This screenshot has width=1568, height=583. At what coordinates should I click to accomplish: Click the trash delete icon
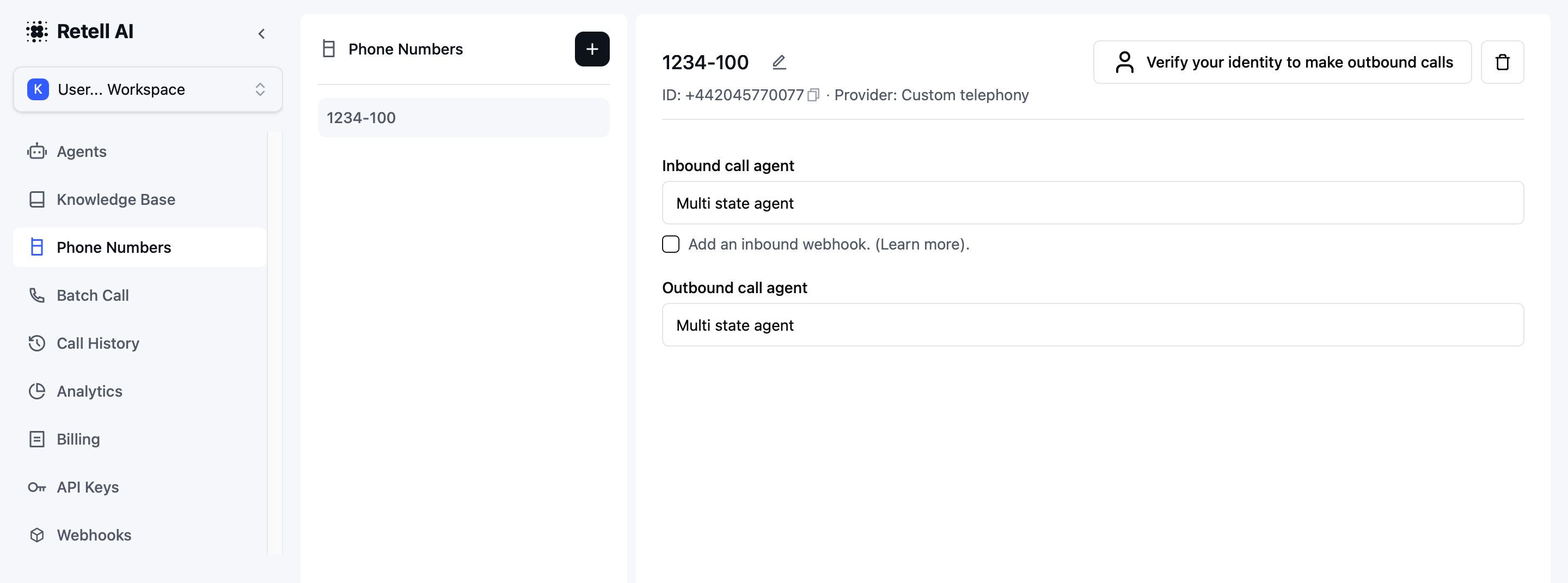pyautogui.click(x=1502, y=62)
